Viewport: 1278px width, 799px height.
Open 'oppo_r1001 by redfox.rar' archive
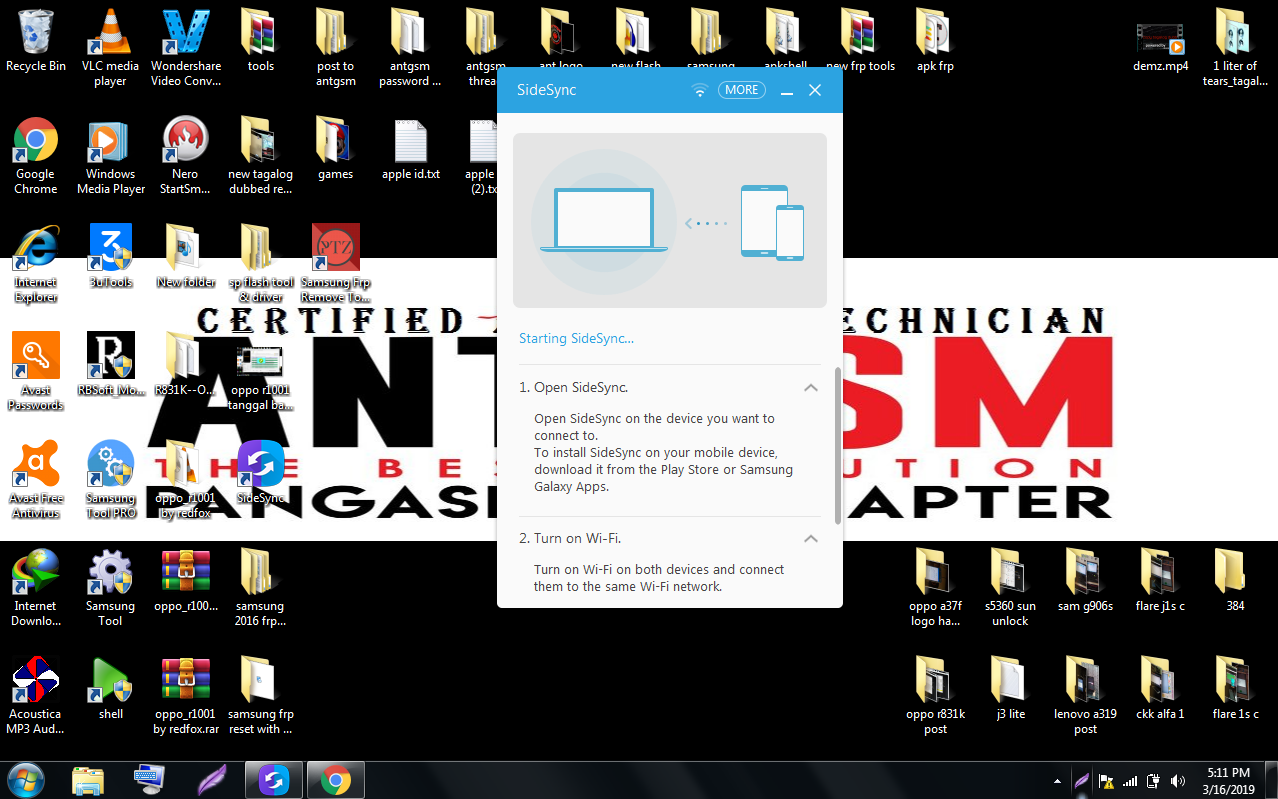186,696
